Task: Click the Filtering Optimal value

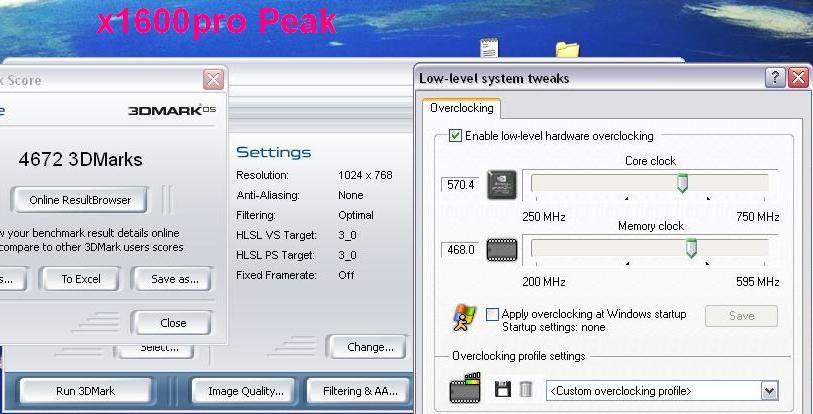Action: 356,215
